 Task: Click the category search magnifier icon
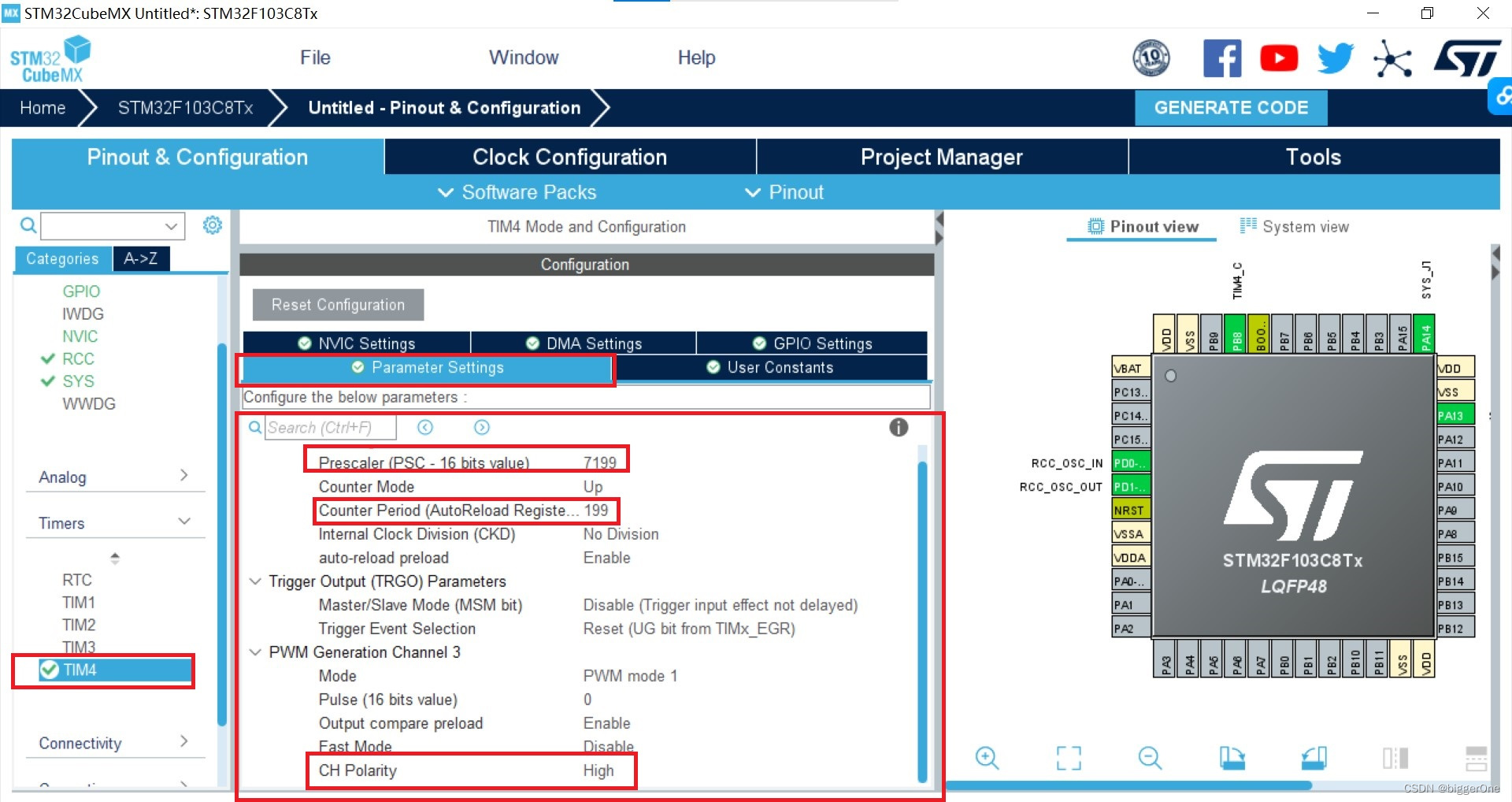[x=28, y=226]
